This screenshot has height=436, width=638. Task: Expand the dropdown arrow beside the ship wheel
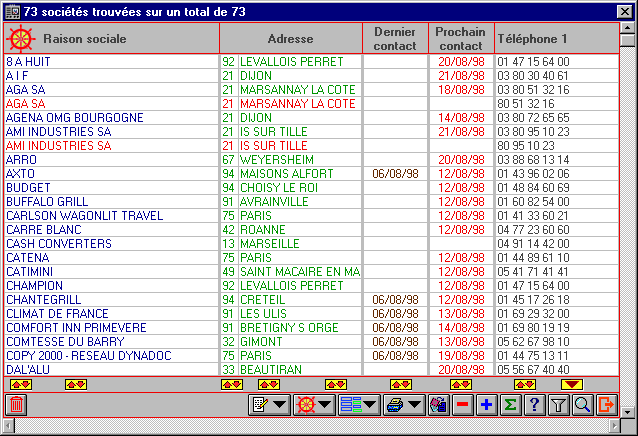tap(325, 405)
